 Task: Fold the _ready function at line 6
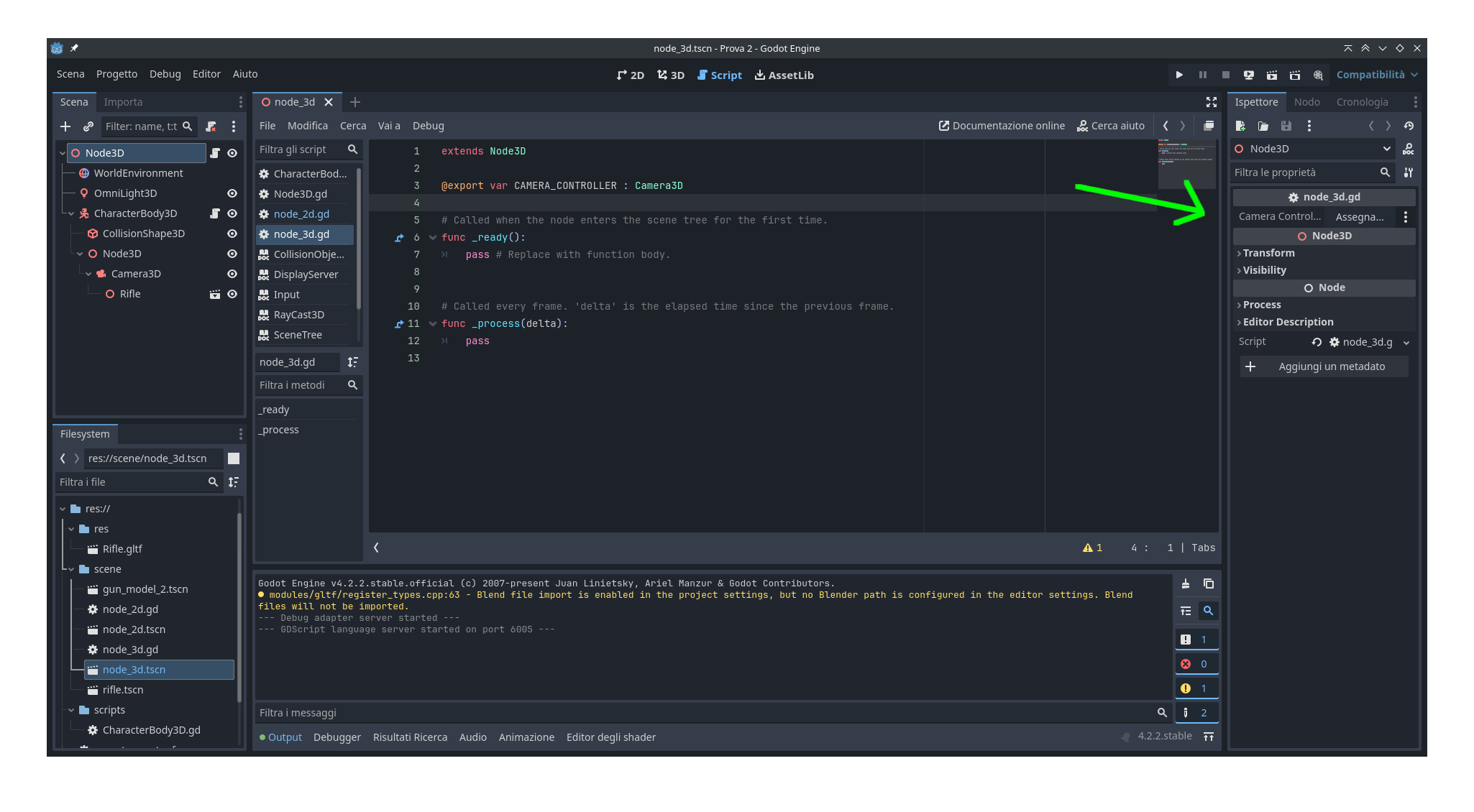tap(432, 237)
